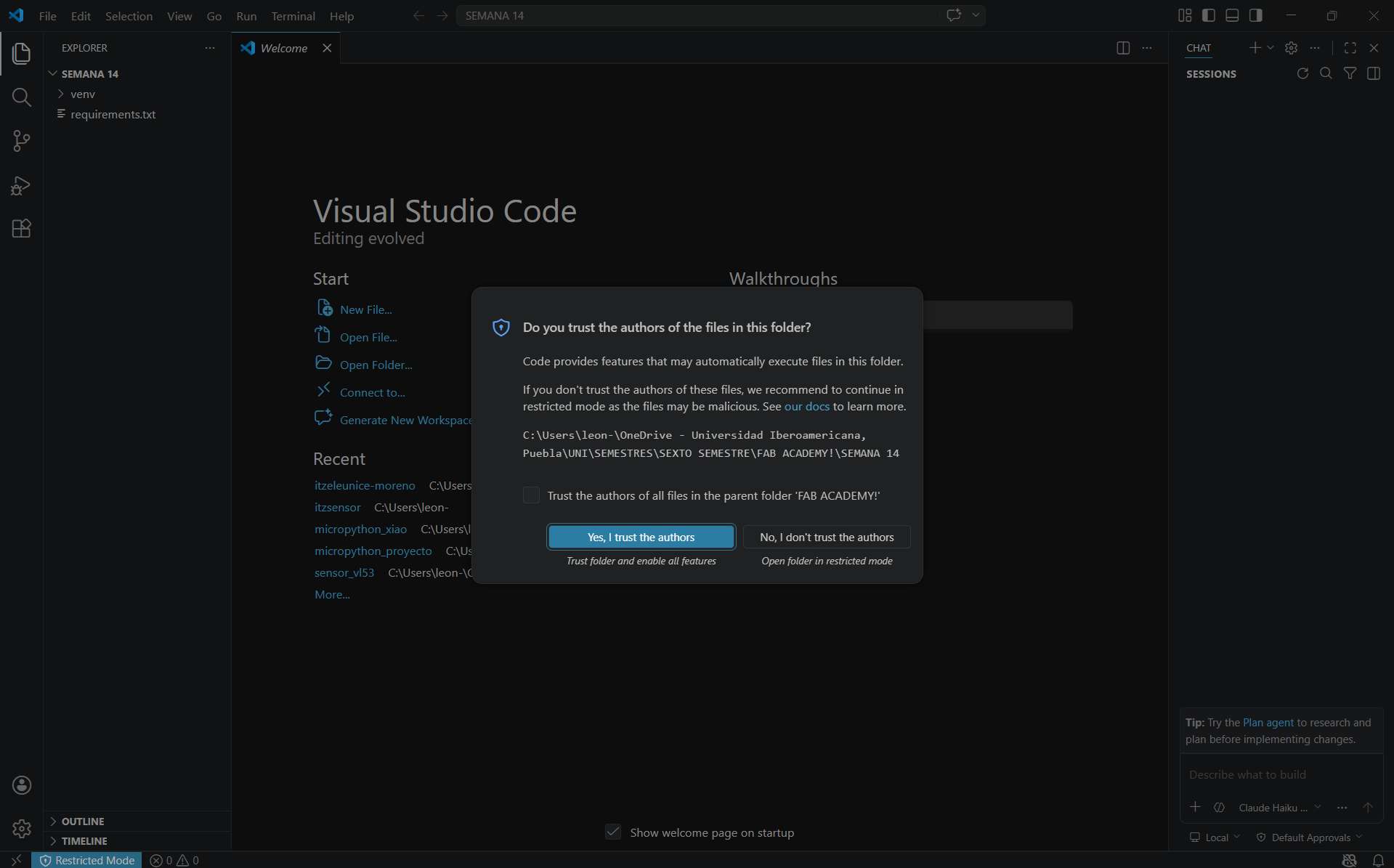1394x868 pixels.
Task: Open the Search view in activity bar
Action: 21,97
